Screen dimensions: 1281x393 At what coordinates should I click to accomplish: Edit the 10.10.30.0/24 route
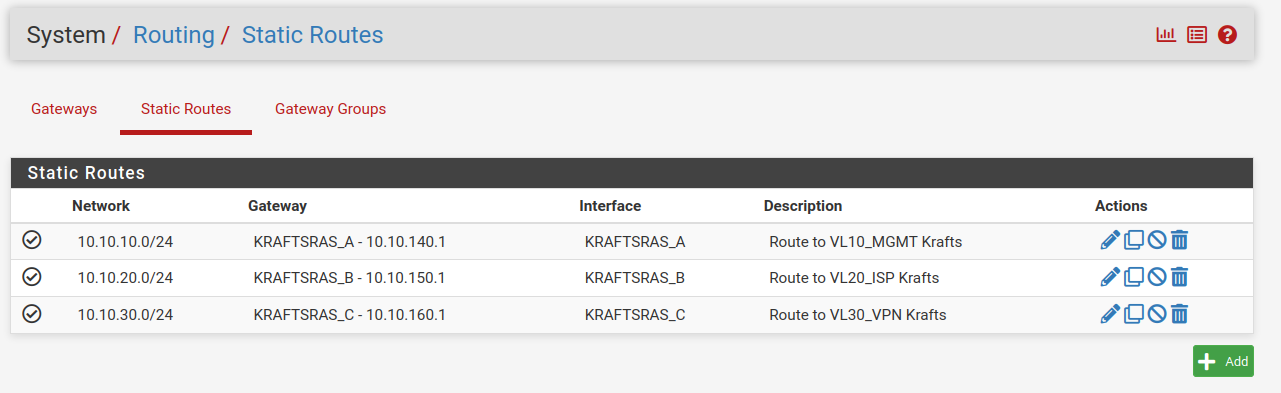pos(1110,314)
